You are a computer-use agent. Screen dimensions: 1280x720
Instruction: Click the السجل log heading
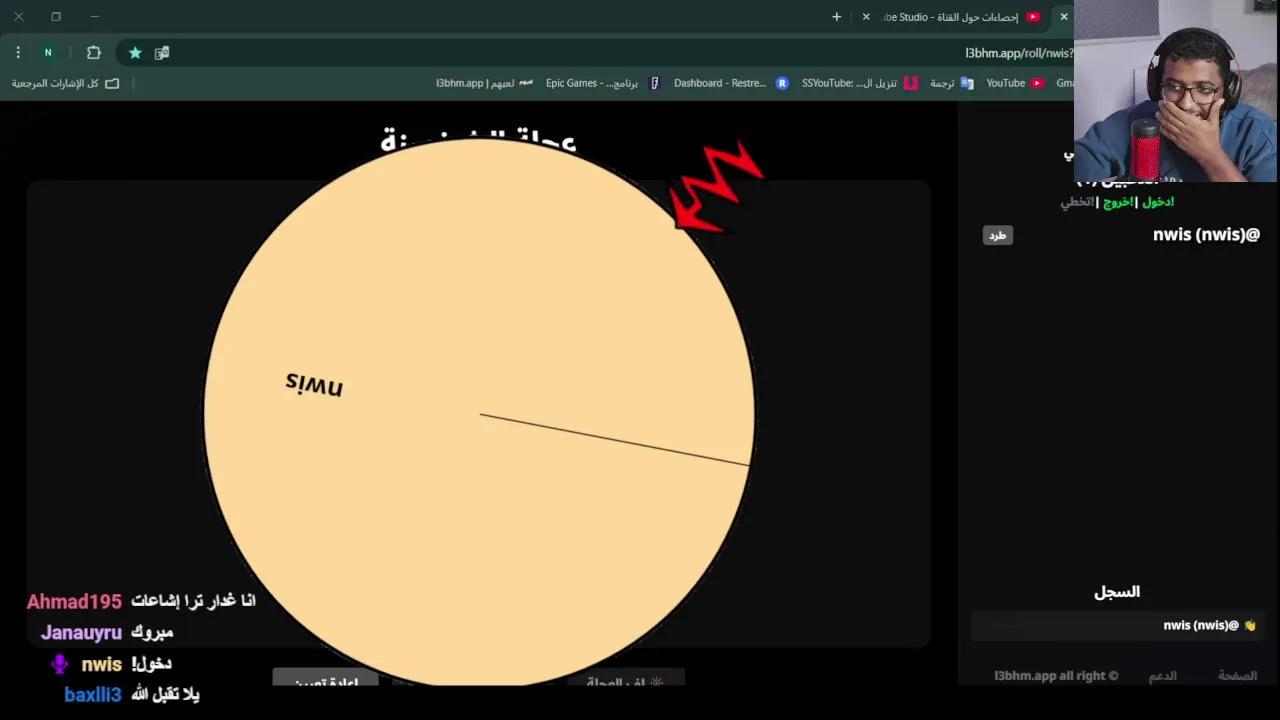(x=1117, y=592)
